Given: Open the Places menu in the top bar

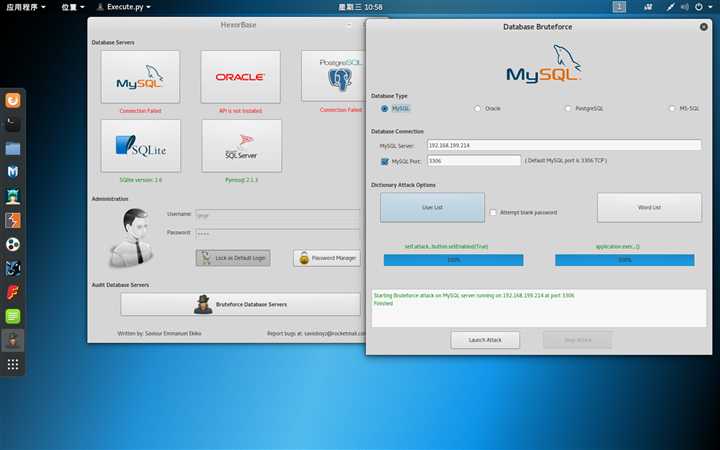Looking at the screenshot, I should tap(73, 7).
